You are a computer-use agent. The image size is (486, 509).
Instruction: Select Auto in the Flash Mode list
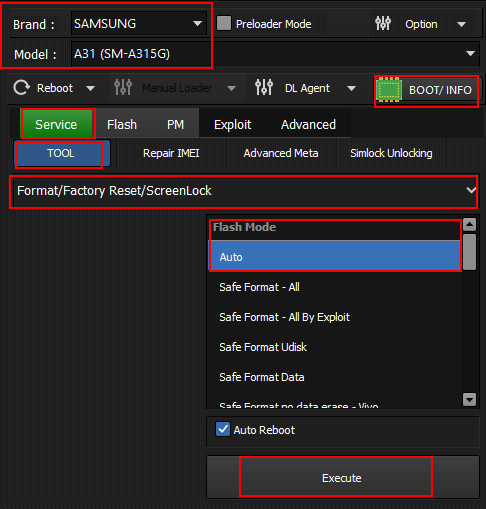pyautogui.click(x=334, y=257)
